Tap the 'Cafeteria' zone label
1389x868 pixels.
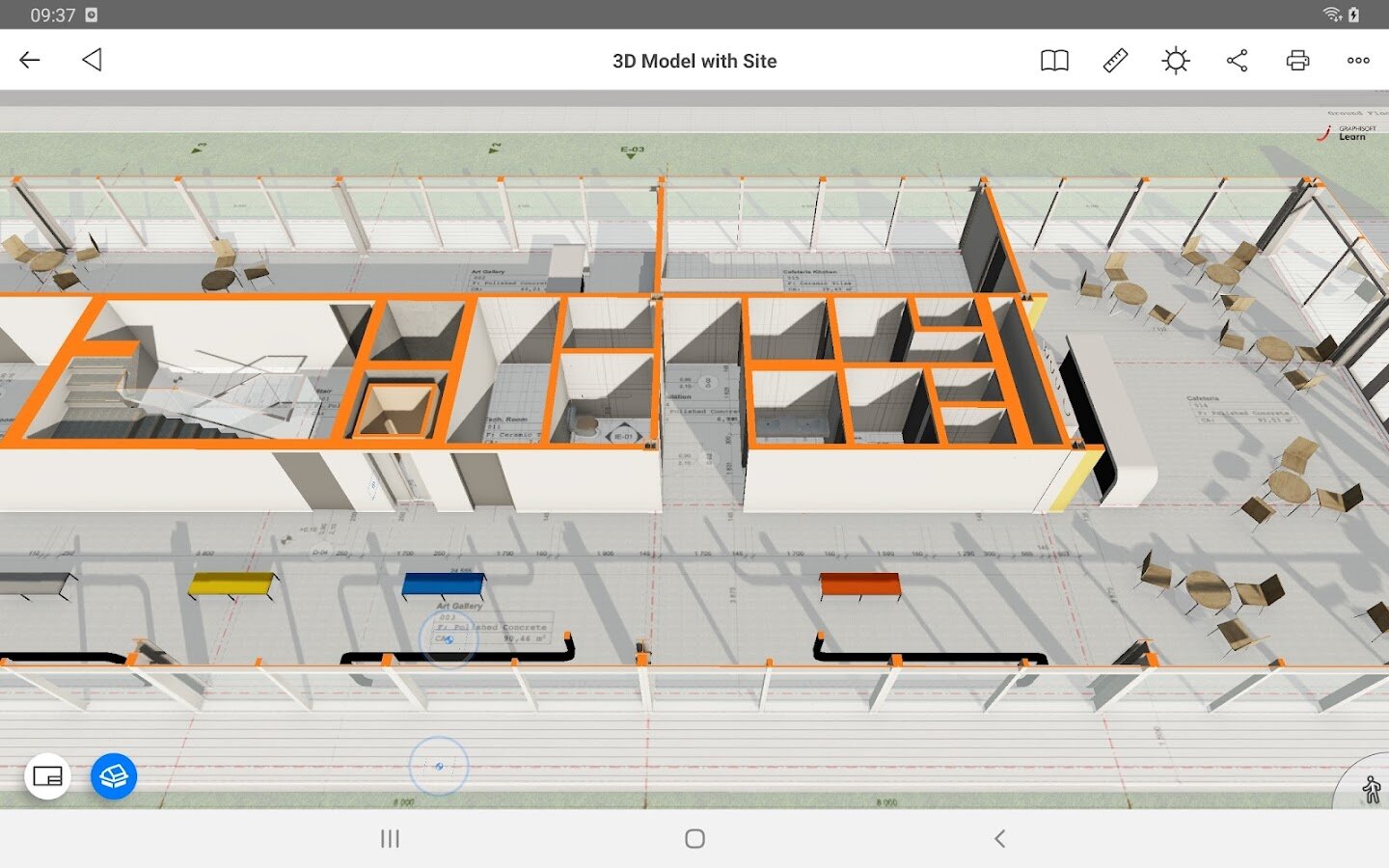pyautogui.click(x=1203, y=397)
